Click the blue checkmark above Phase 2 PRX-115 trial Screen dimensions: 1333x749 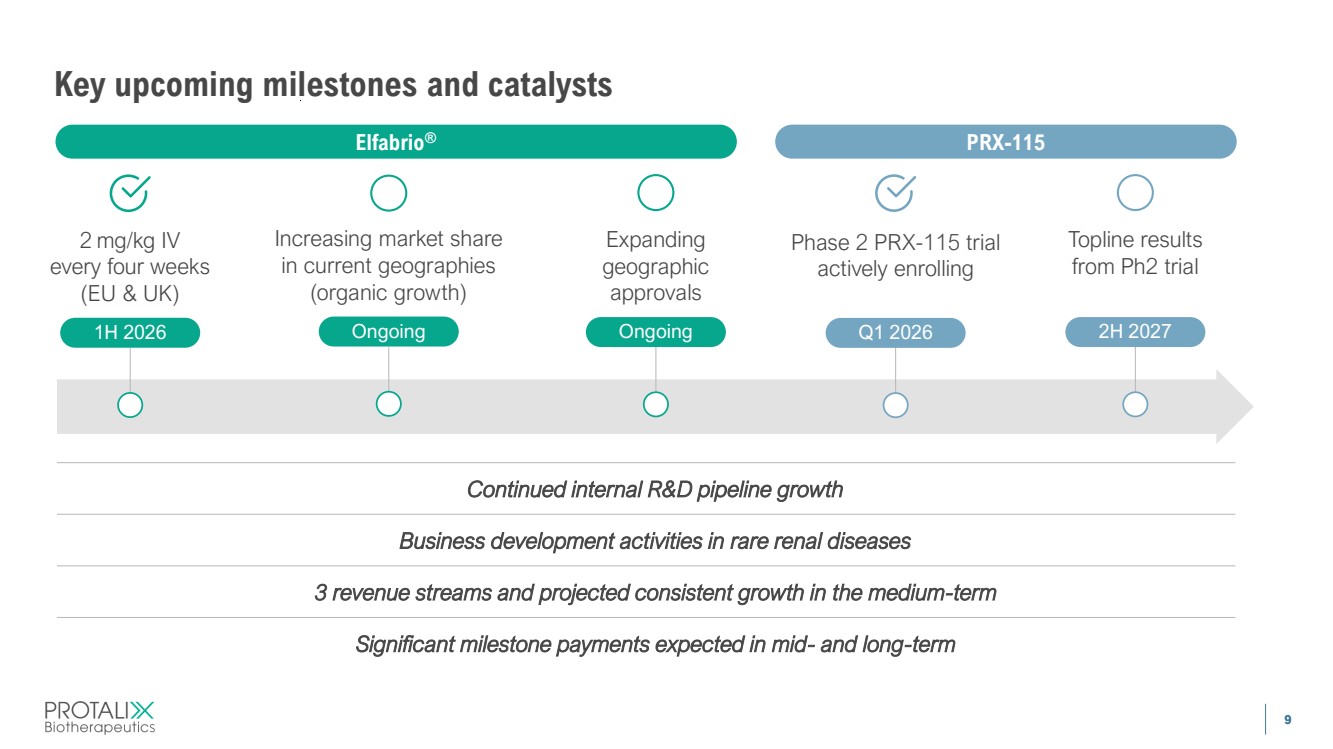pos(895,192)
